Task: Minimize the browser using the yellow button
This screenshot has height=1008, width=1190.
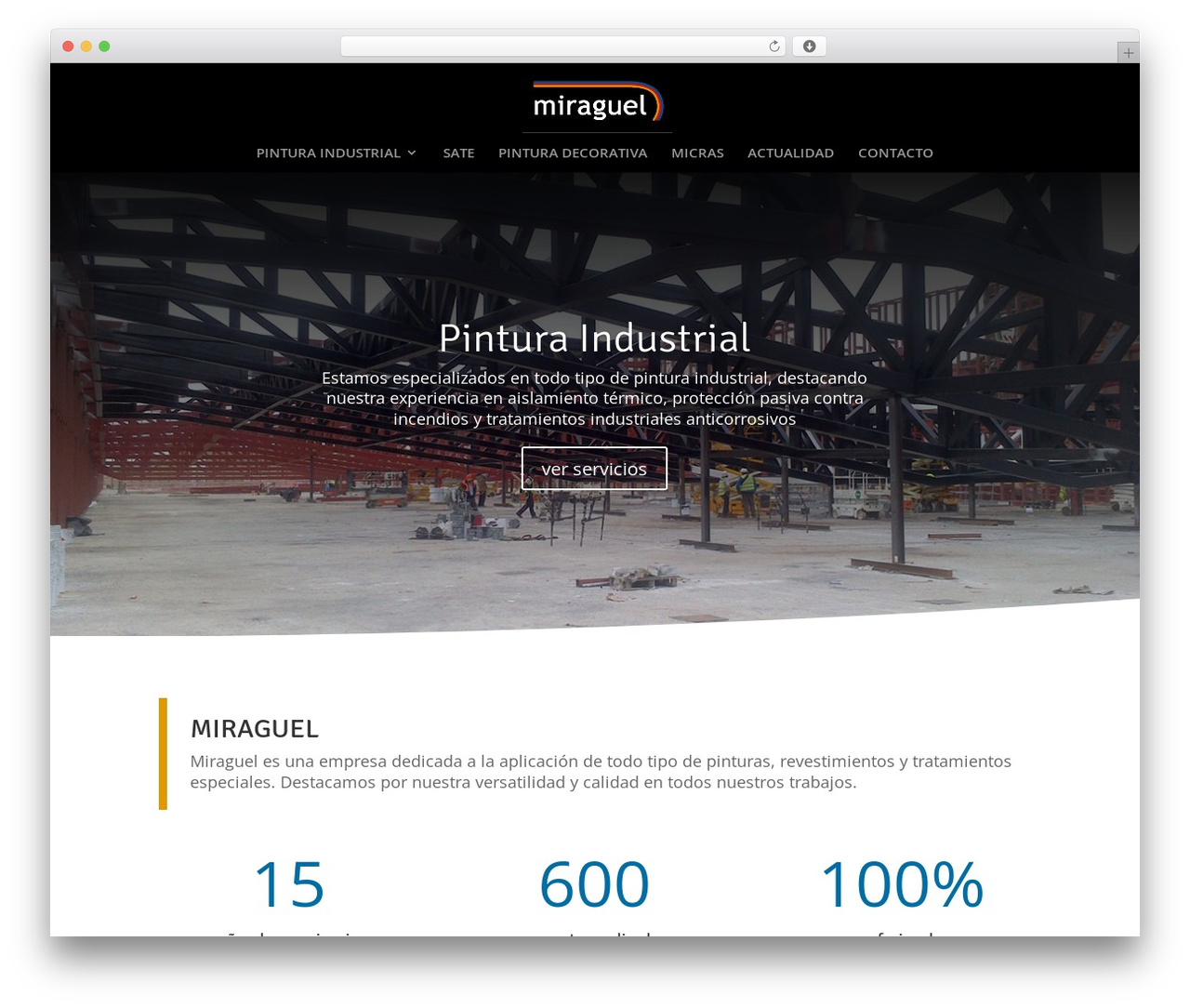Action: click(86, 46)
